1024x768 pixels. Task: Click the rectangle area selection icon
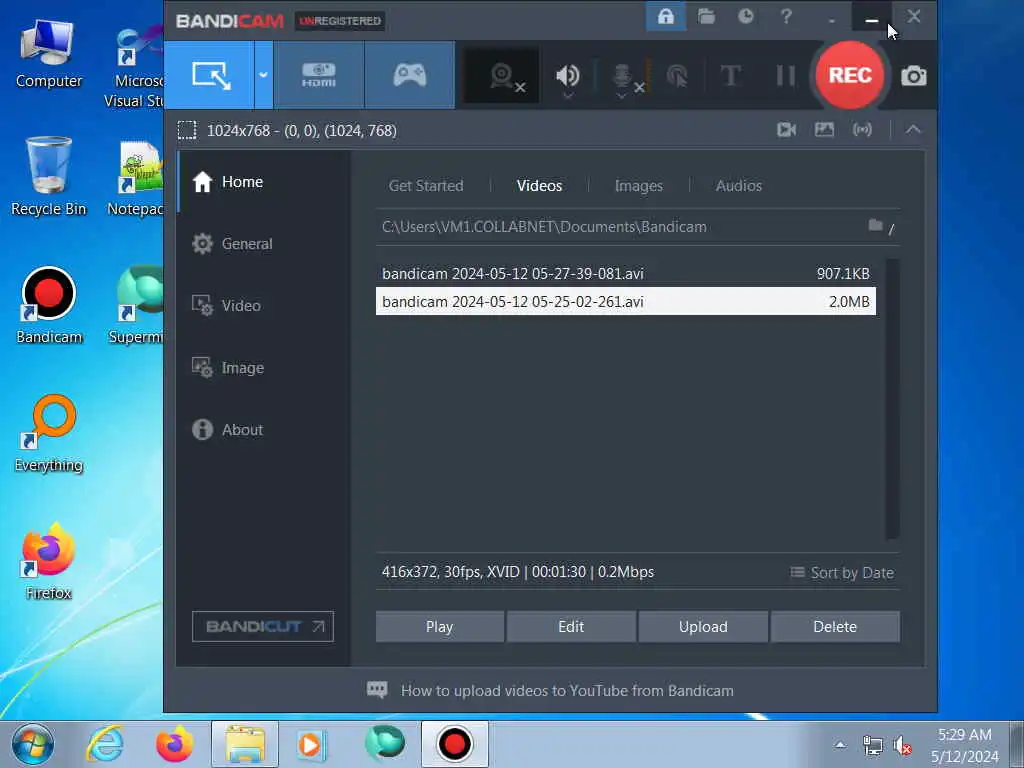(x=187, y=130)
